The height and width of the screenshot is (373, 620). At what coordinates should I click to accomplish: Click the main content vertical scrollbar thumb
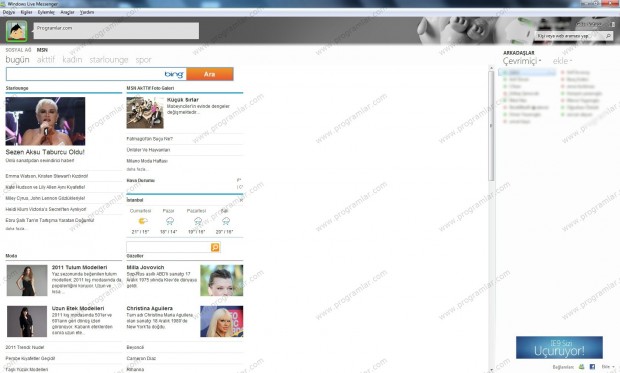pos(491,126)
